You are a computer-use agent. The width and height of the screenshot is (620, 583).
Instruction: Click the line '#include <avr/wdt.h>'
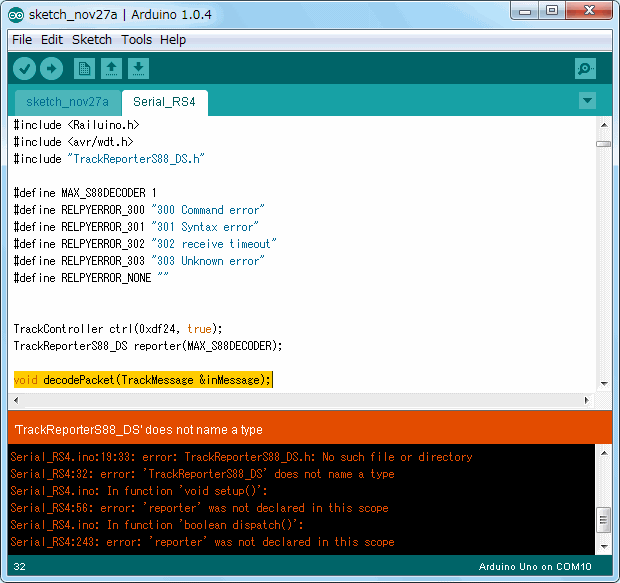pos(74,142)
